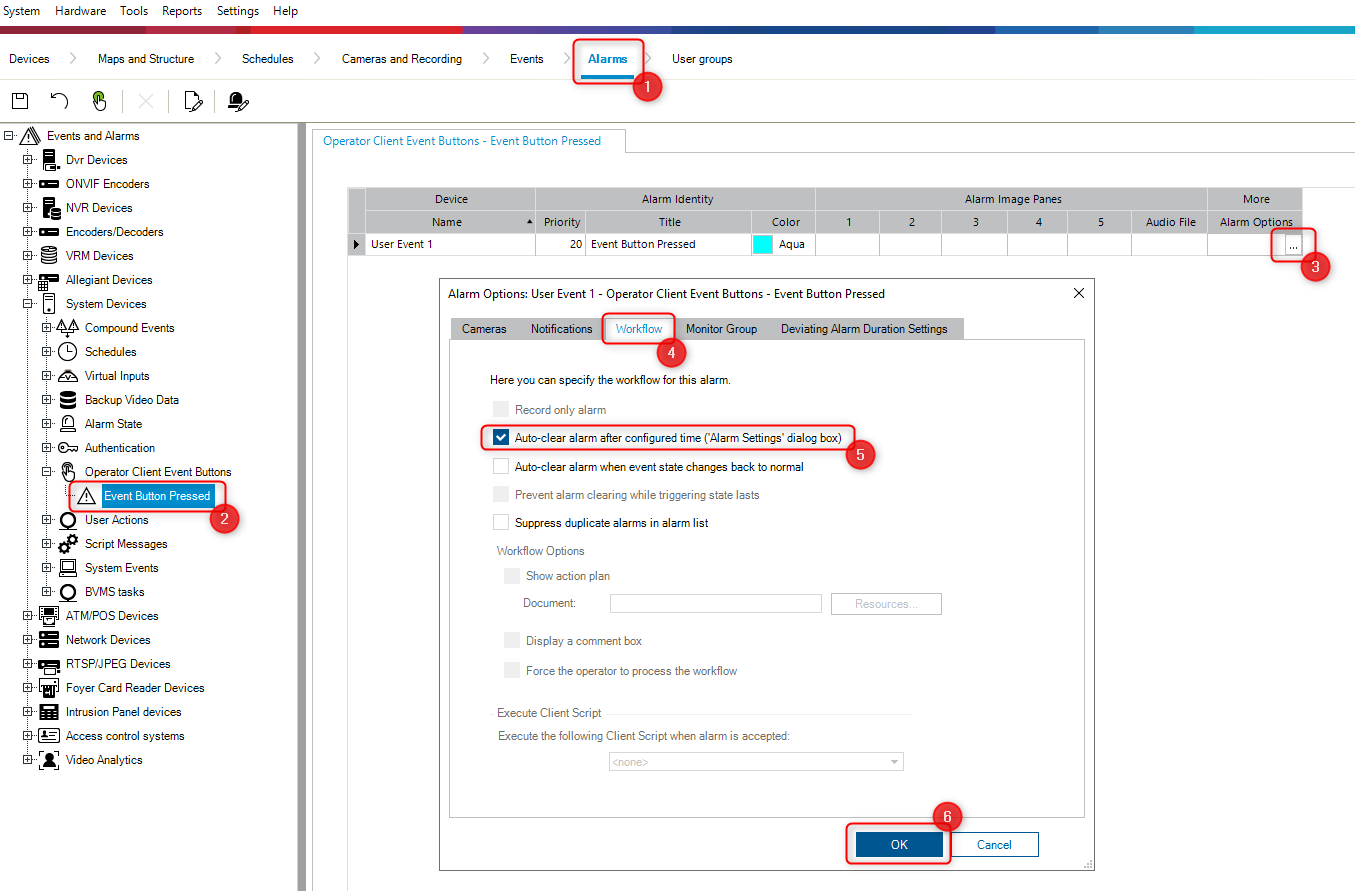Click the document edit pencil icon

[193, 101]
